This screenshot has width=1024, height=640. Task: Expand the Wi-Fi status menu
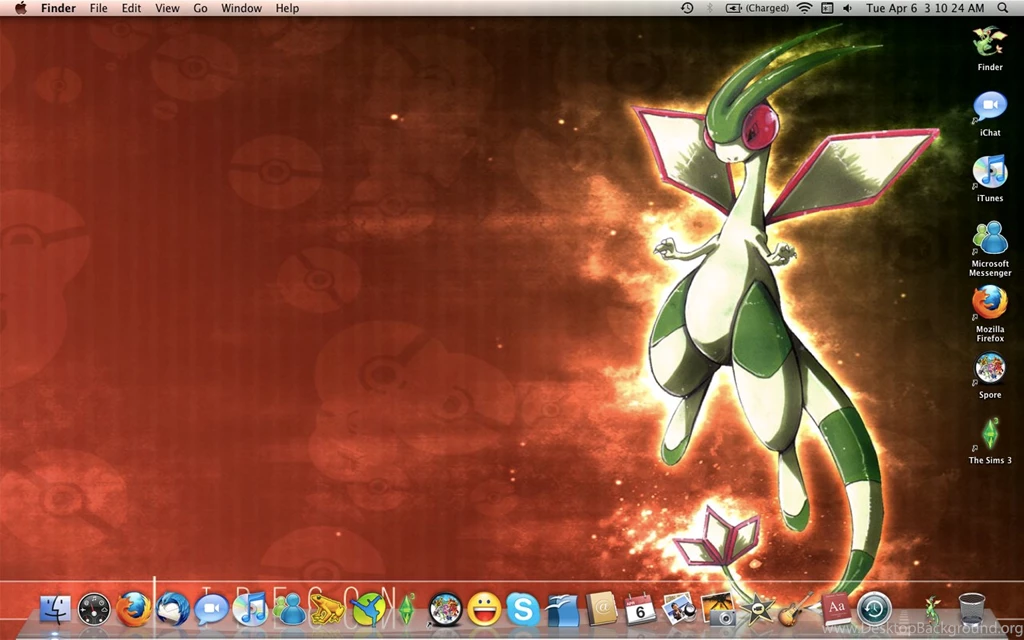804,8
